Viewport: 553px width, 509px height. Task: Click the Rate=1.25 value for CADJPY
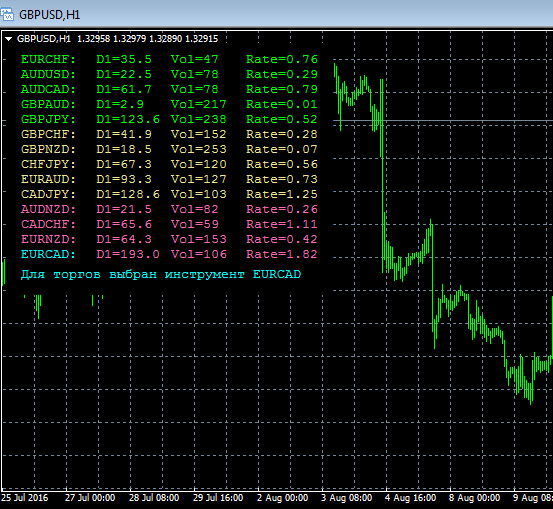click(x=282, y=194)
